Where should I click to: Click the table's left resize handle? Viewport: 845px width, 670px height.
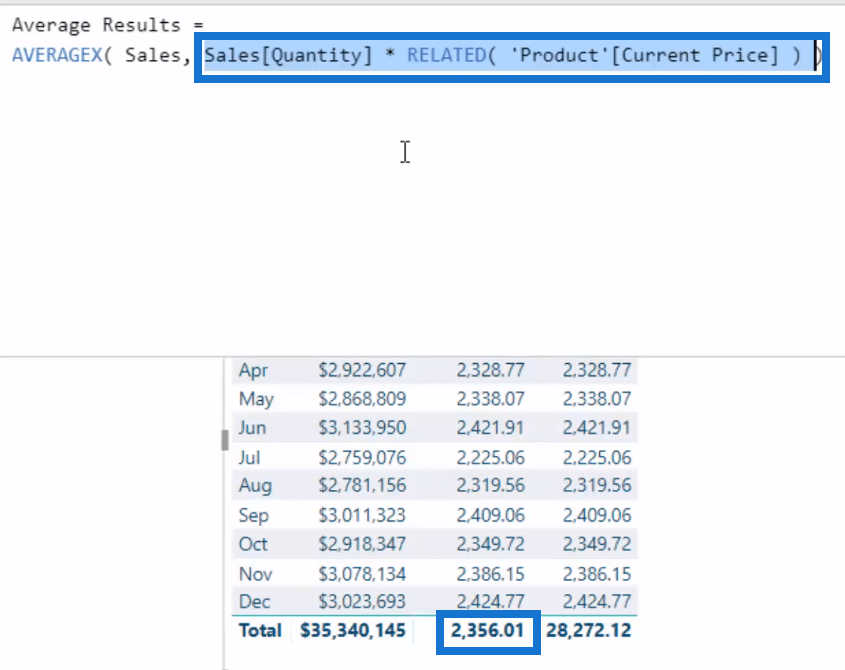coord(225,440)
